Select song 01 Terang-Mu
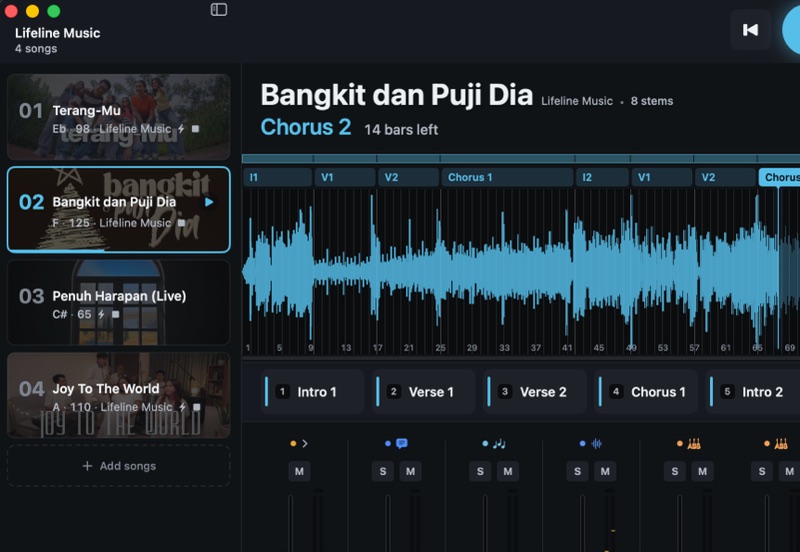Viewport: 800px width, 552px height. pos(118,117)
